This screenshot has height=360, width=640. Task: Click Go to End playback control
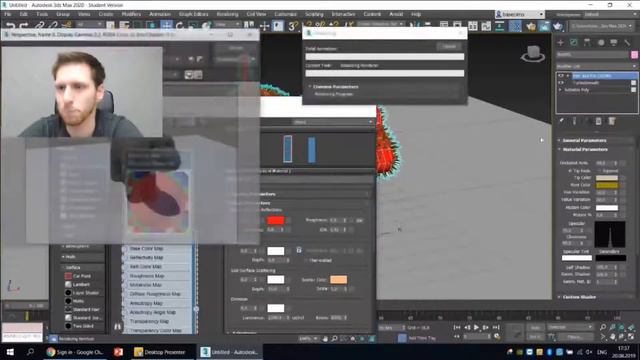click(496, 327)
